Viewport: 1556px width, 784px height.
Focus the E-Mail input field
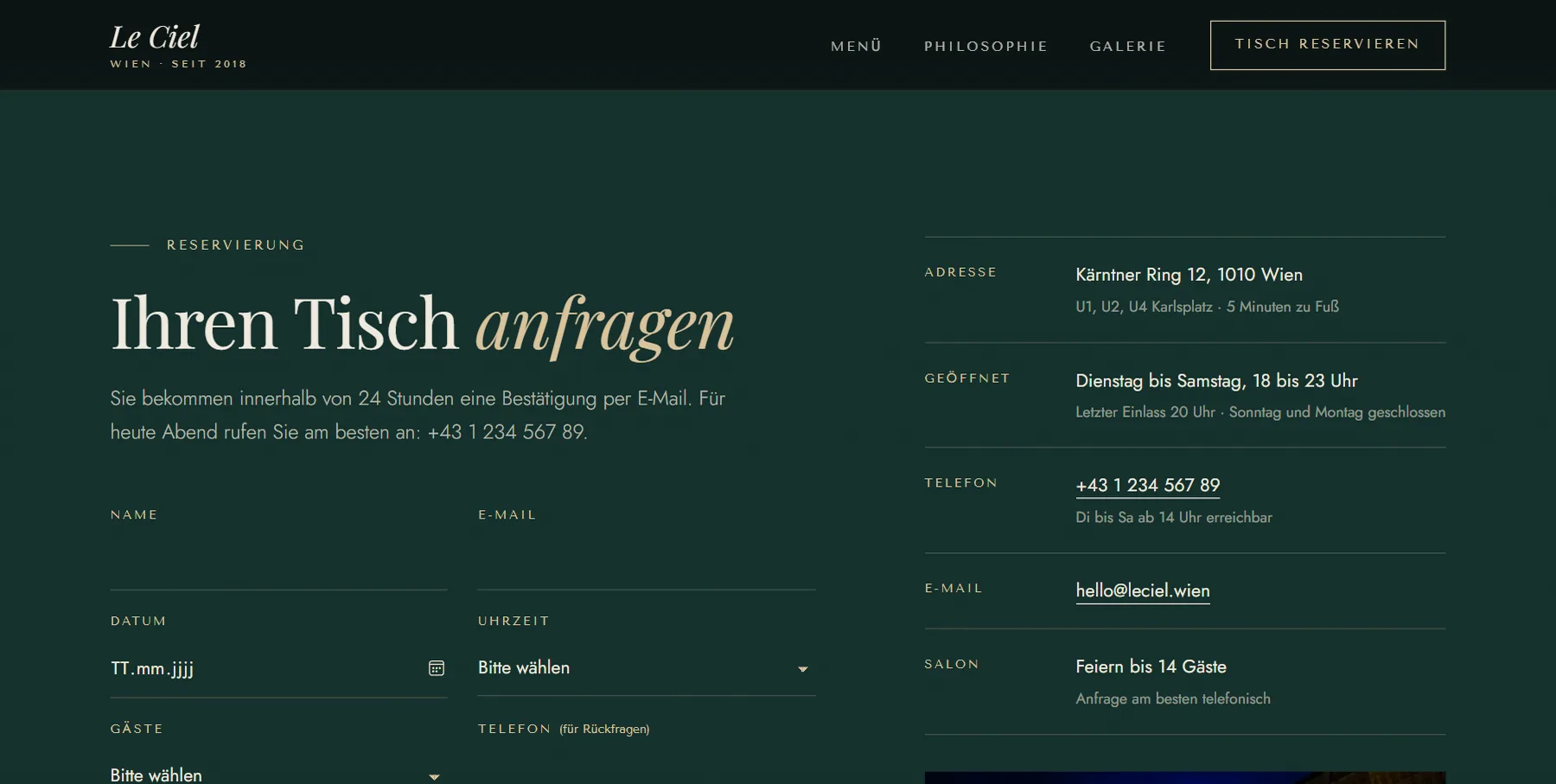tap(647, 563)
